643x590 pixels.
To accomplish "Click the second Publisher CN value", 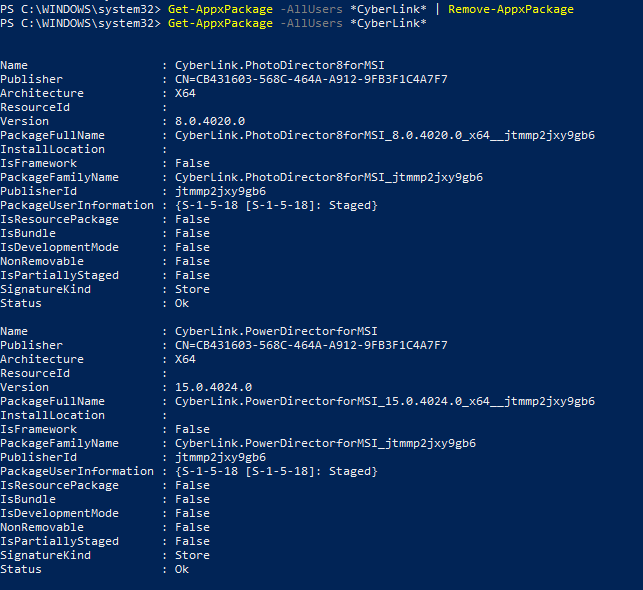I will coord(311,345).
